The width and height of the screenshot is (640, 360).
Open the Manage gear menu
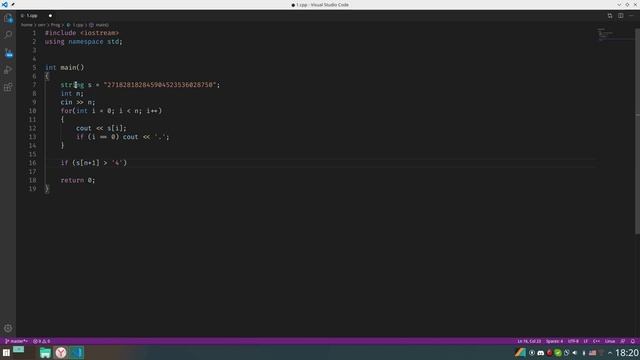point(8,328)
